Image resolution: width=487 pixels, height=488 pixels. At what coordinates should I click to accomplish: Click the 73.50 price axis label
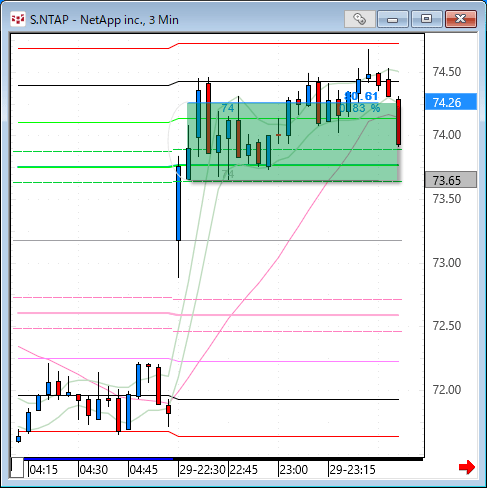click(447, 199)
